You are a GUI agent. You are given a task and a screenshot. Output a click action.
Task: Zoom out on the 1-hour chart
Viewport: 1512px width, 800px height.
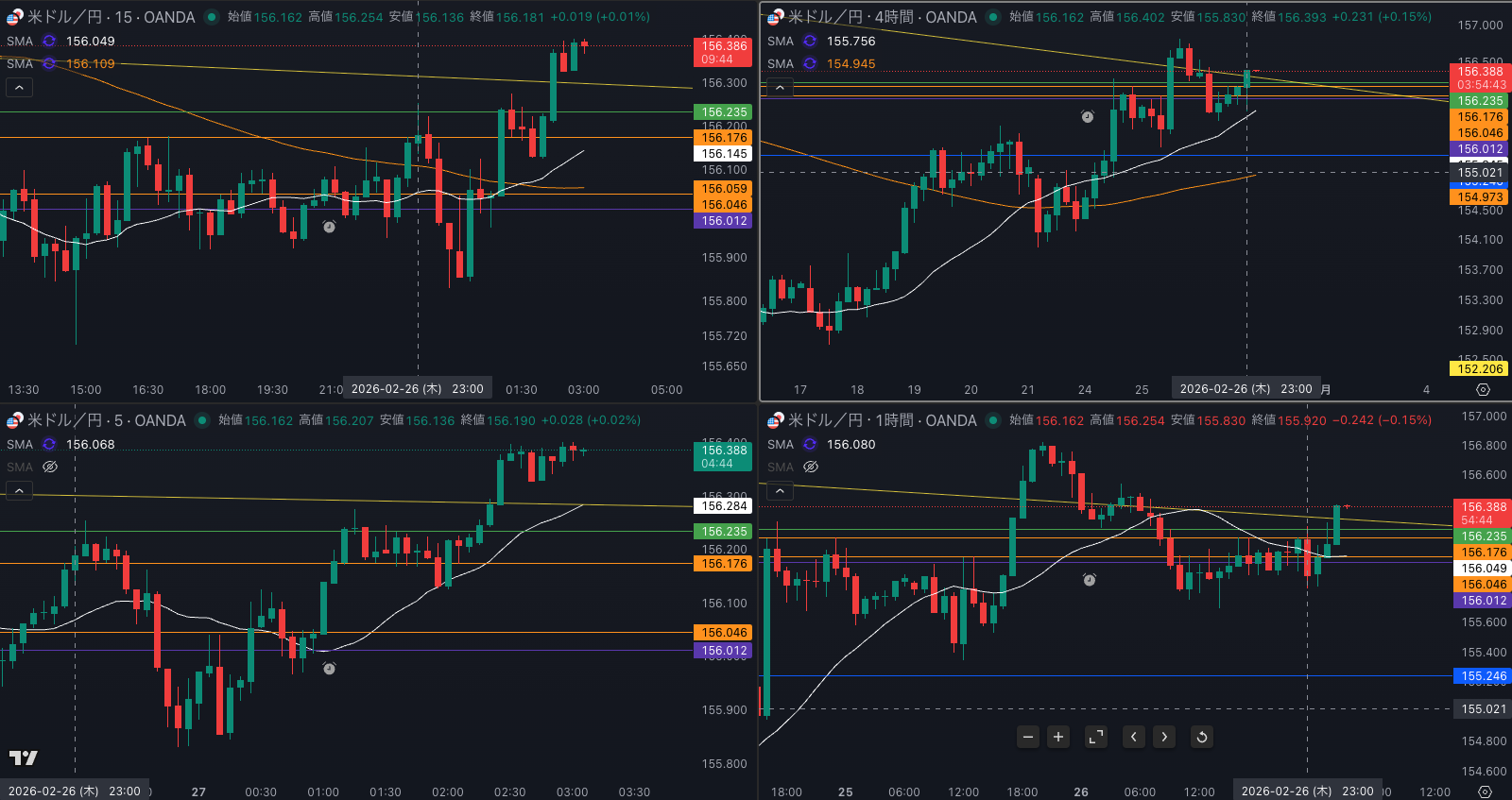point(1028,737)
